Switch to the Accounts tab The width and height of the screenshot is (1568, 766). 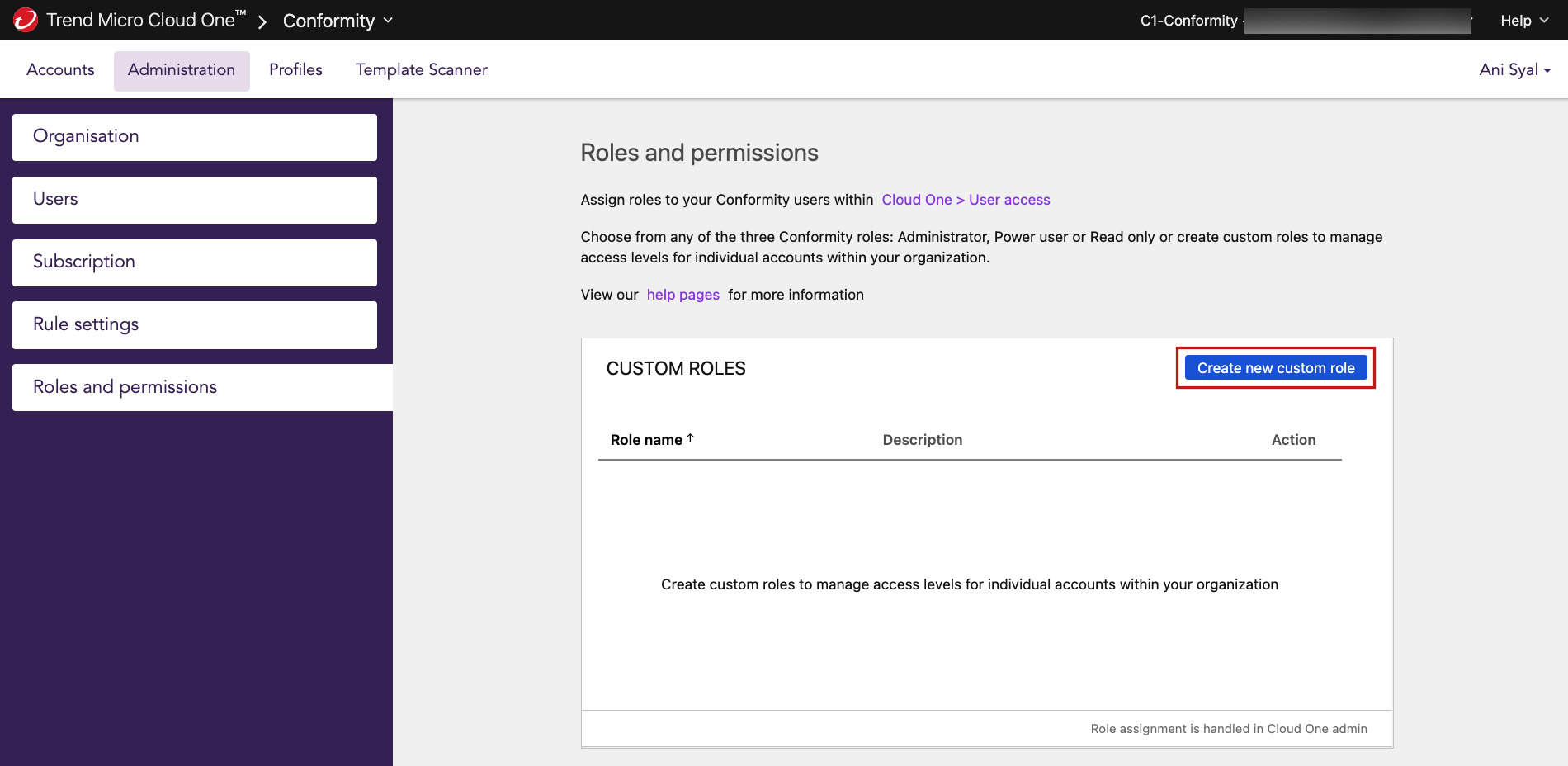(x=60, y=70)
